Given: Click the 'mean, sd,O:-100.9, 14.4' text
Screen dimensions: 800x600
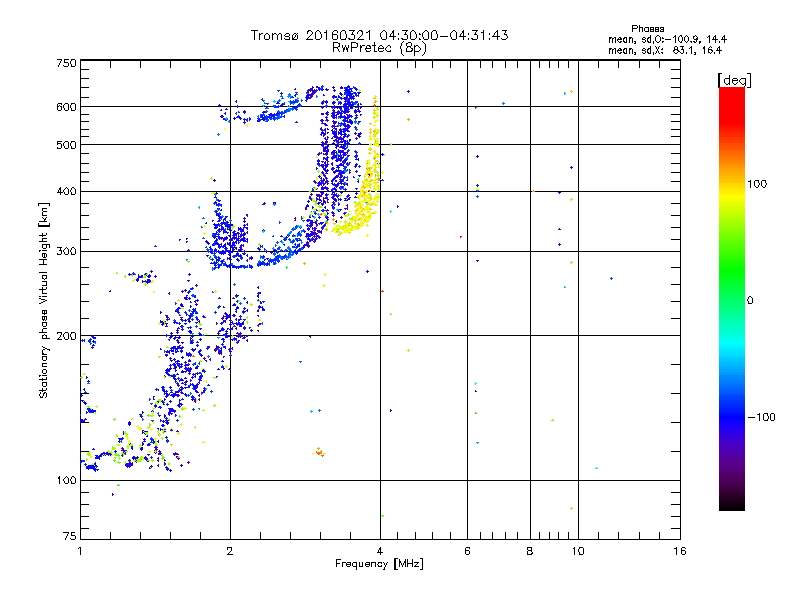Looking at the screenshot, I should [x=667, y=39].
